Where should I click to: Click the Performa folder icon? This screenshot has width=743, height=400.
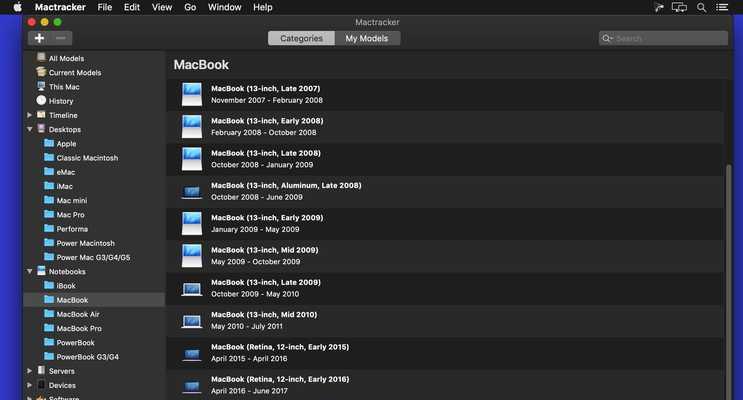coord(49,228)
